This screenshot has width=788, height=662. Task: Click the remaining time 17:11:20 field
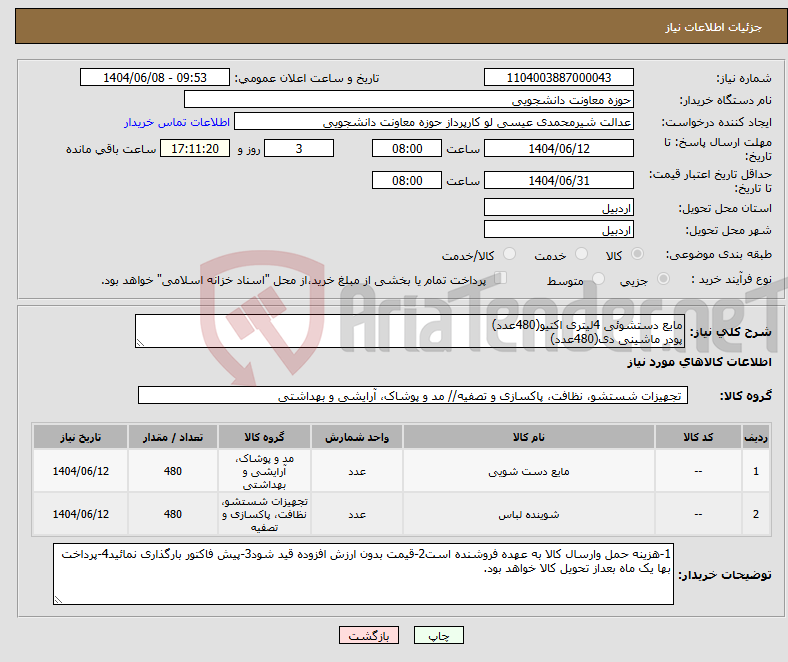click(195, 148)
